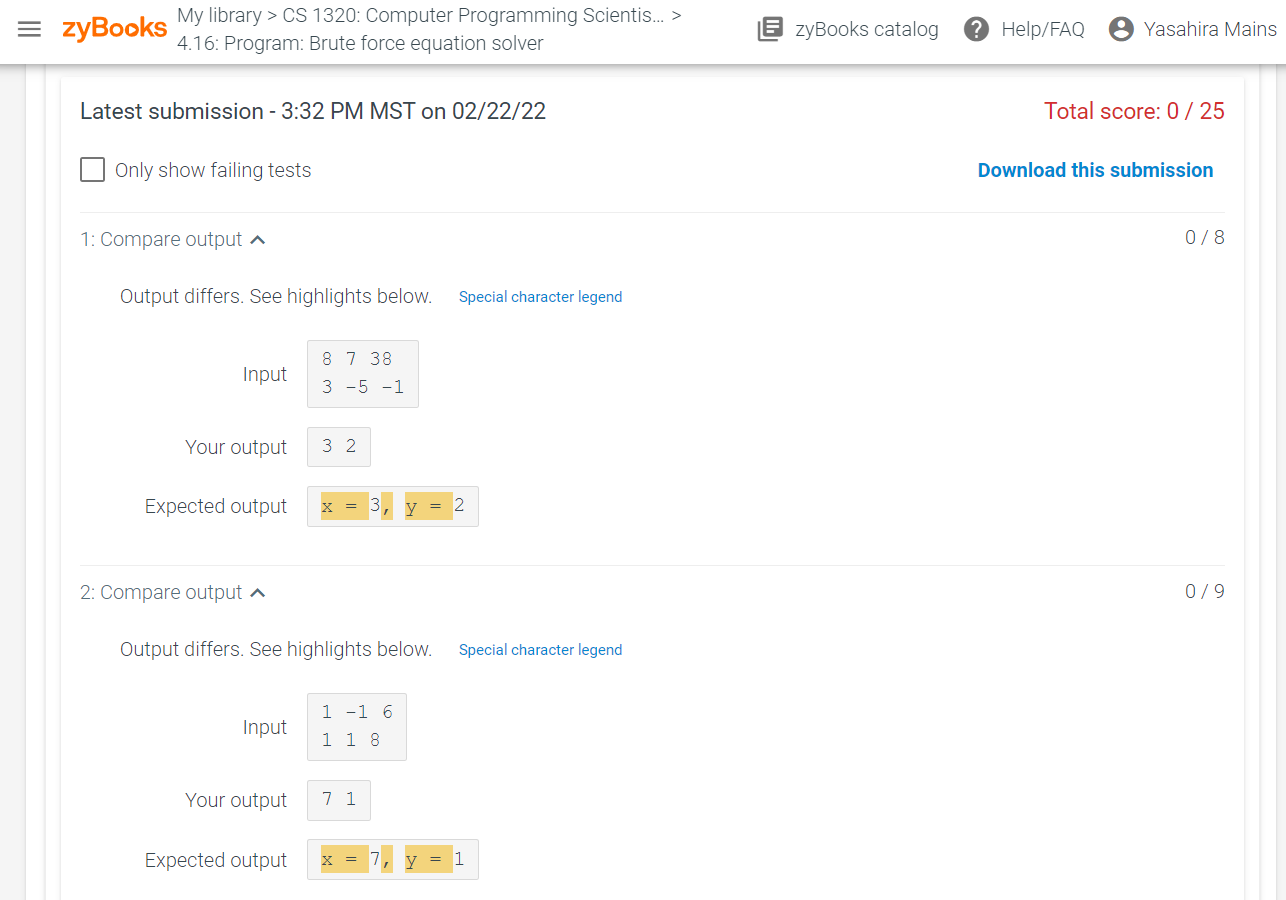The width and height of the screenshot is (1286, 900).
Task: Select your output box showing 7 1
Action: pyautogui.click(x=338, y=800)
